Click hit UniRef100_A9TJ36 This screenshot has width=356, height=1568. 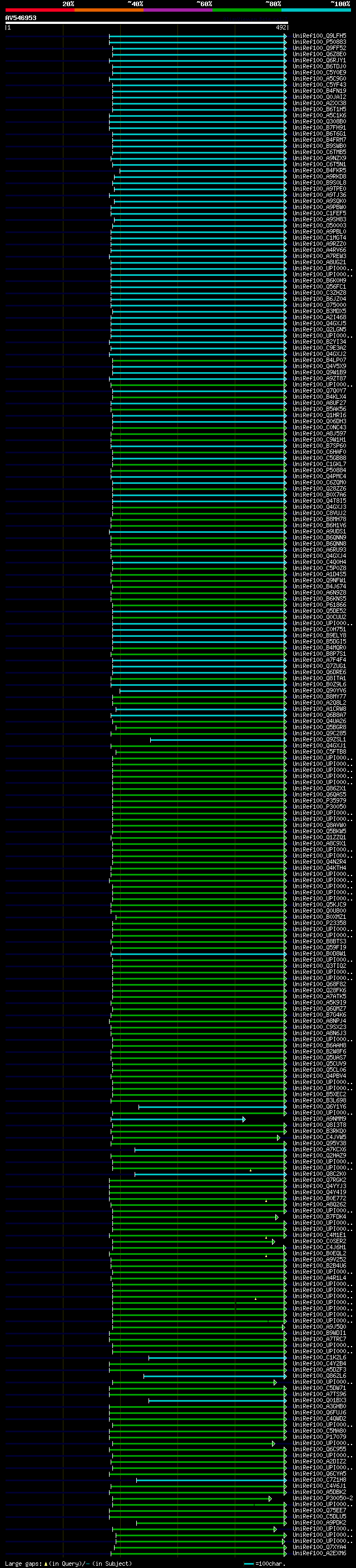319,195
